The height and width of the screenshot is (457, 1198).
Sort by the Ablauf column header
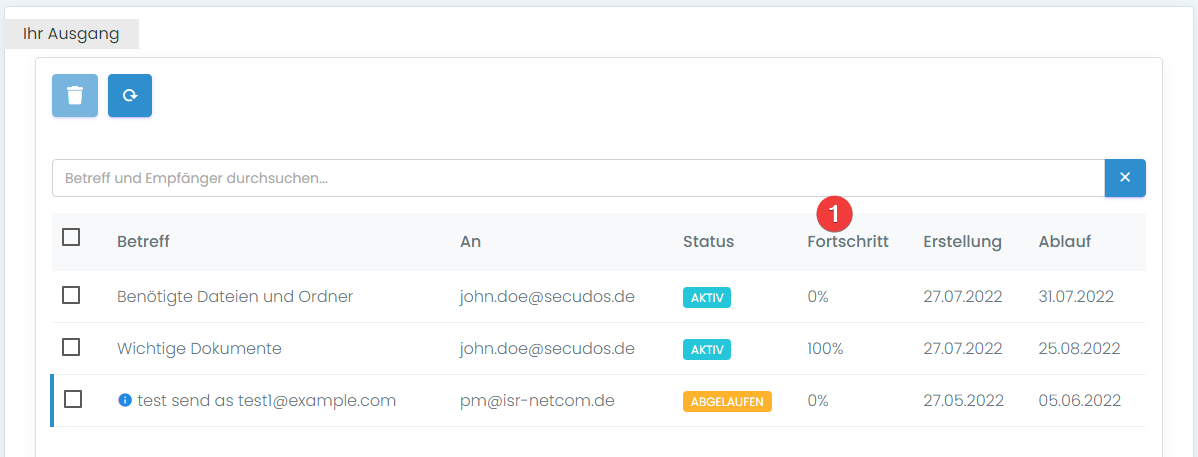(x=1064, y=242)
